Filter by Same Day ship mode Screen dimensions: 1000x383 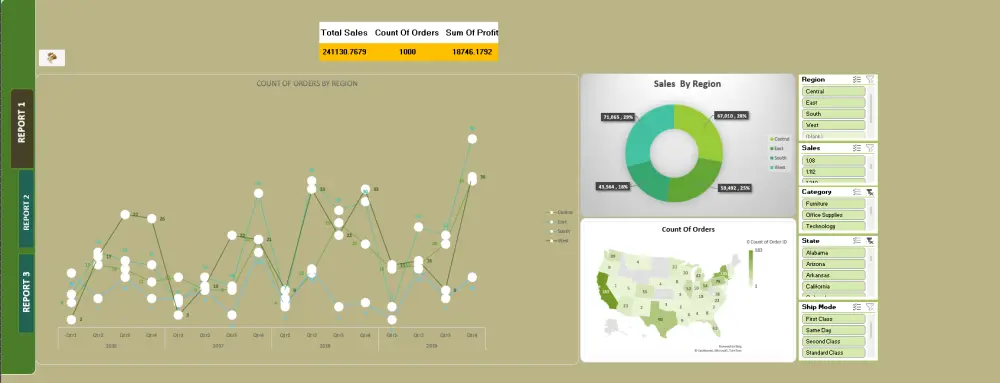tap(833, 330)
